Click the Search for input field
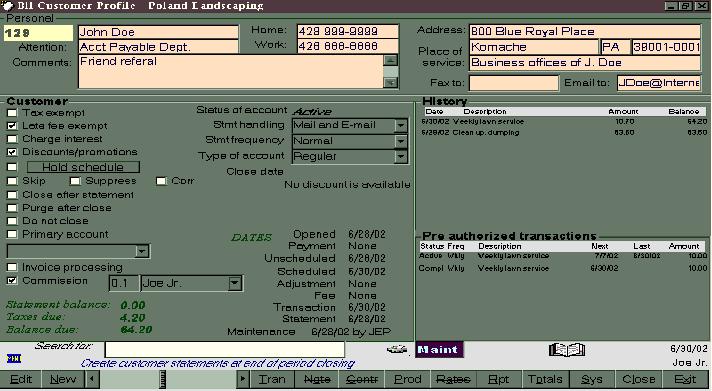 tap(224, 349)
